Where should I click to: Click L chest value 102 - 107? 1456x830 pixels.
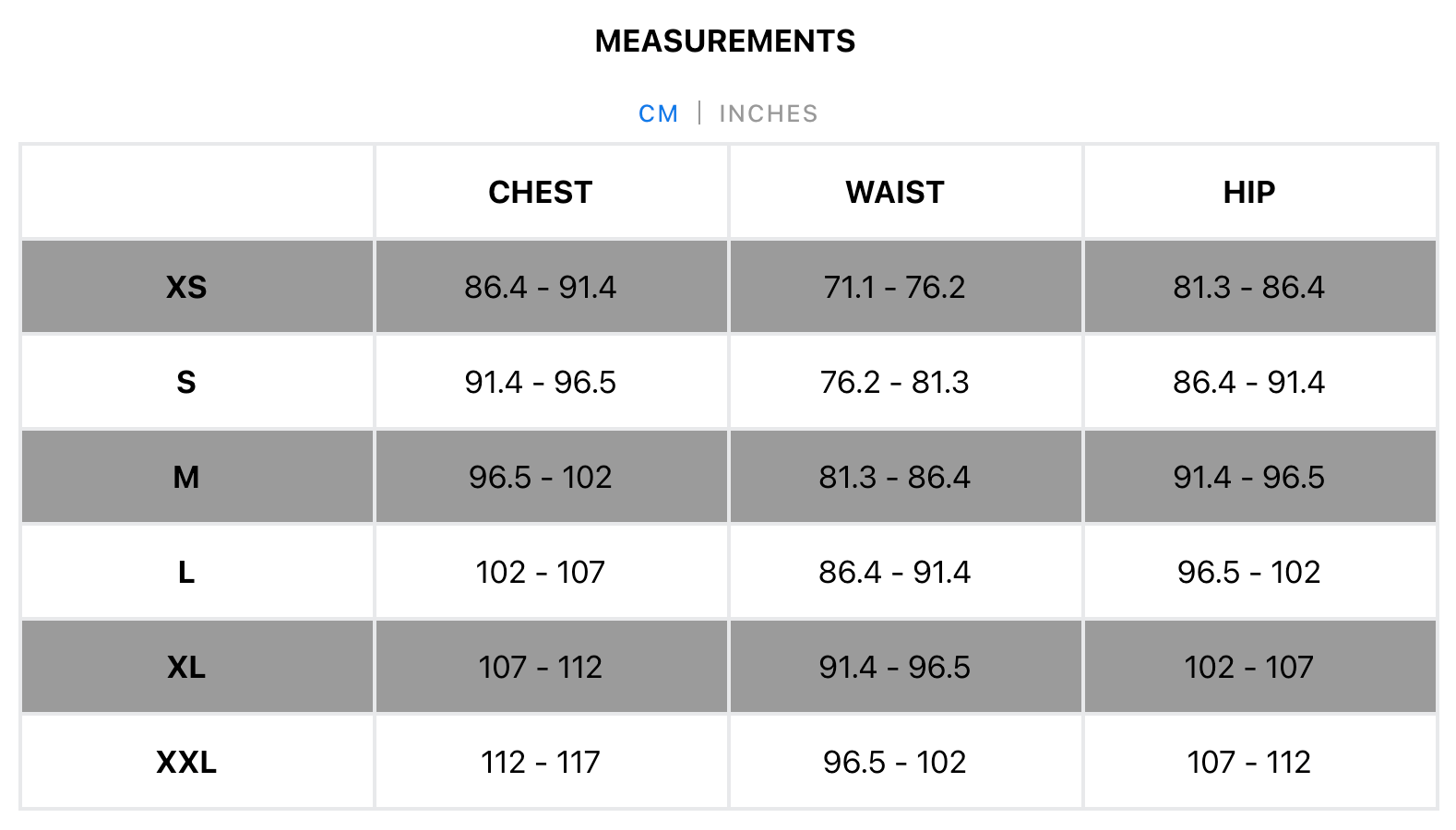click(x=540, y=572)
